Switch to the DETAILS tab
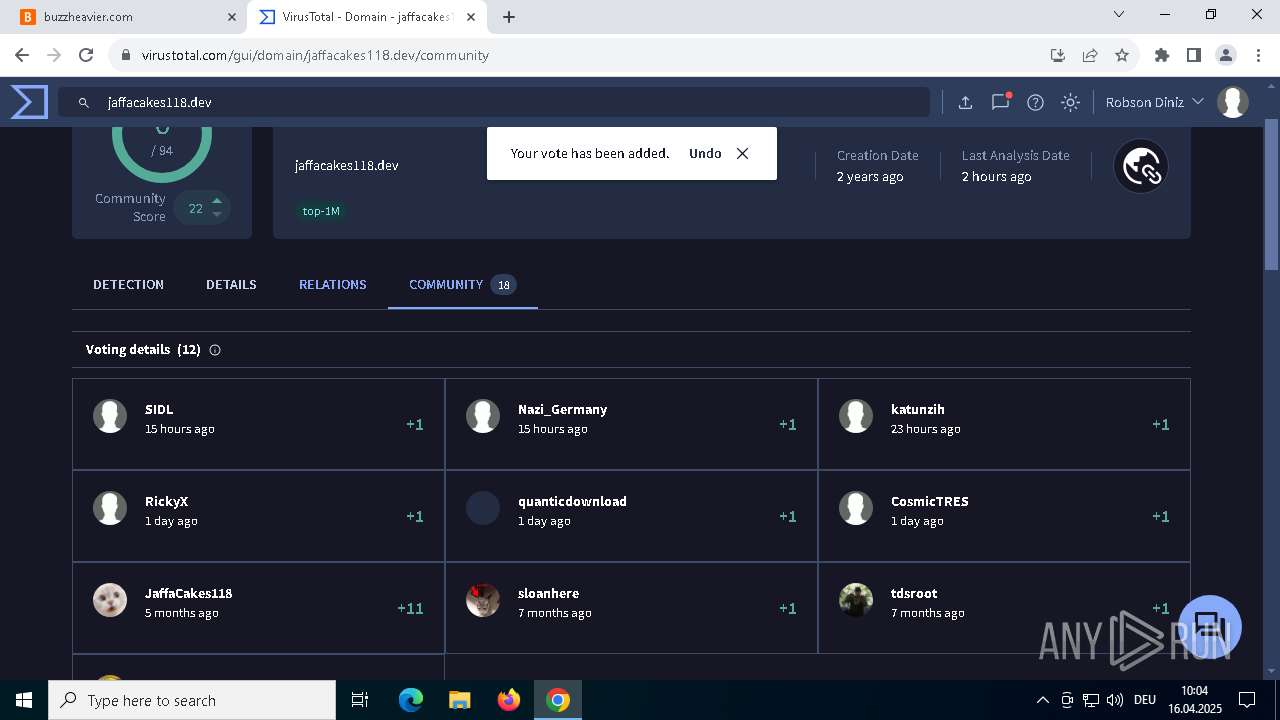 tap(231, 285)
